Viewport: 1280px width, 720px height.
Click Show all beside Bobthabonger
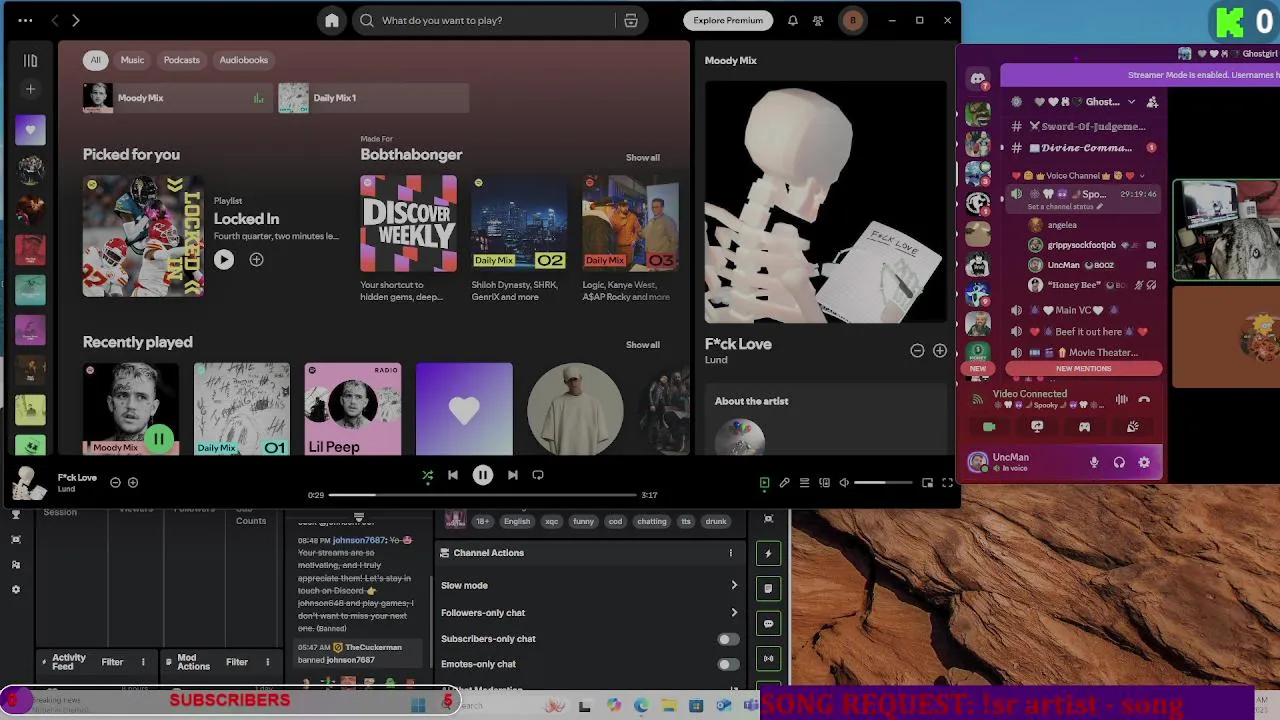643,158
